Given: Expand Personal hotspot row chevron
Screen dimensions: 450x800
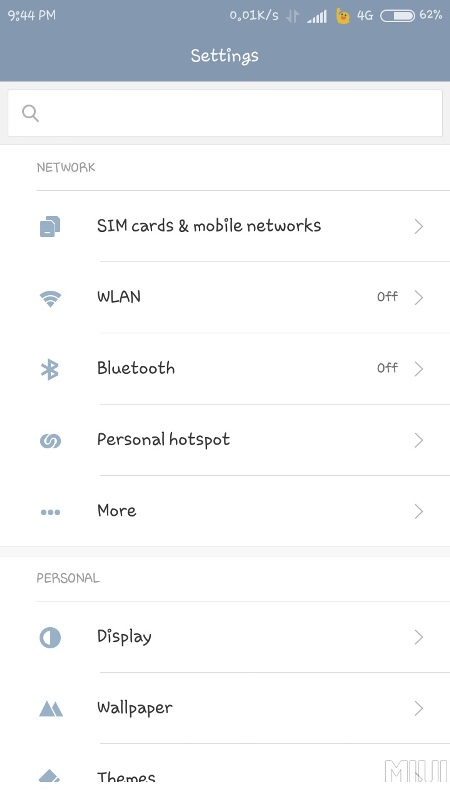Looking at the screenshot, I should pos(419,440).
